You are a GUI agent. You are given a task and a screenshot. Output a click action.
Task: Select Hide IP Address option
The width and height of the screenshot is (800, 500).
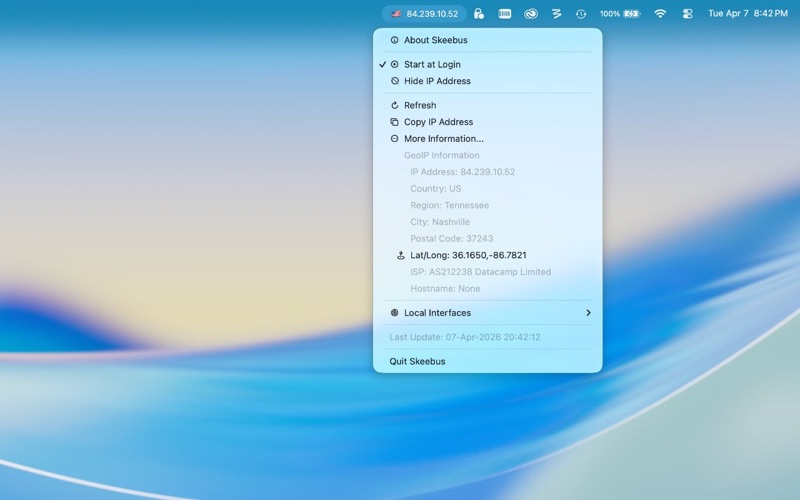coord(488,81)
